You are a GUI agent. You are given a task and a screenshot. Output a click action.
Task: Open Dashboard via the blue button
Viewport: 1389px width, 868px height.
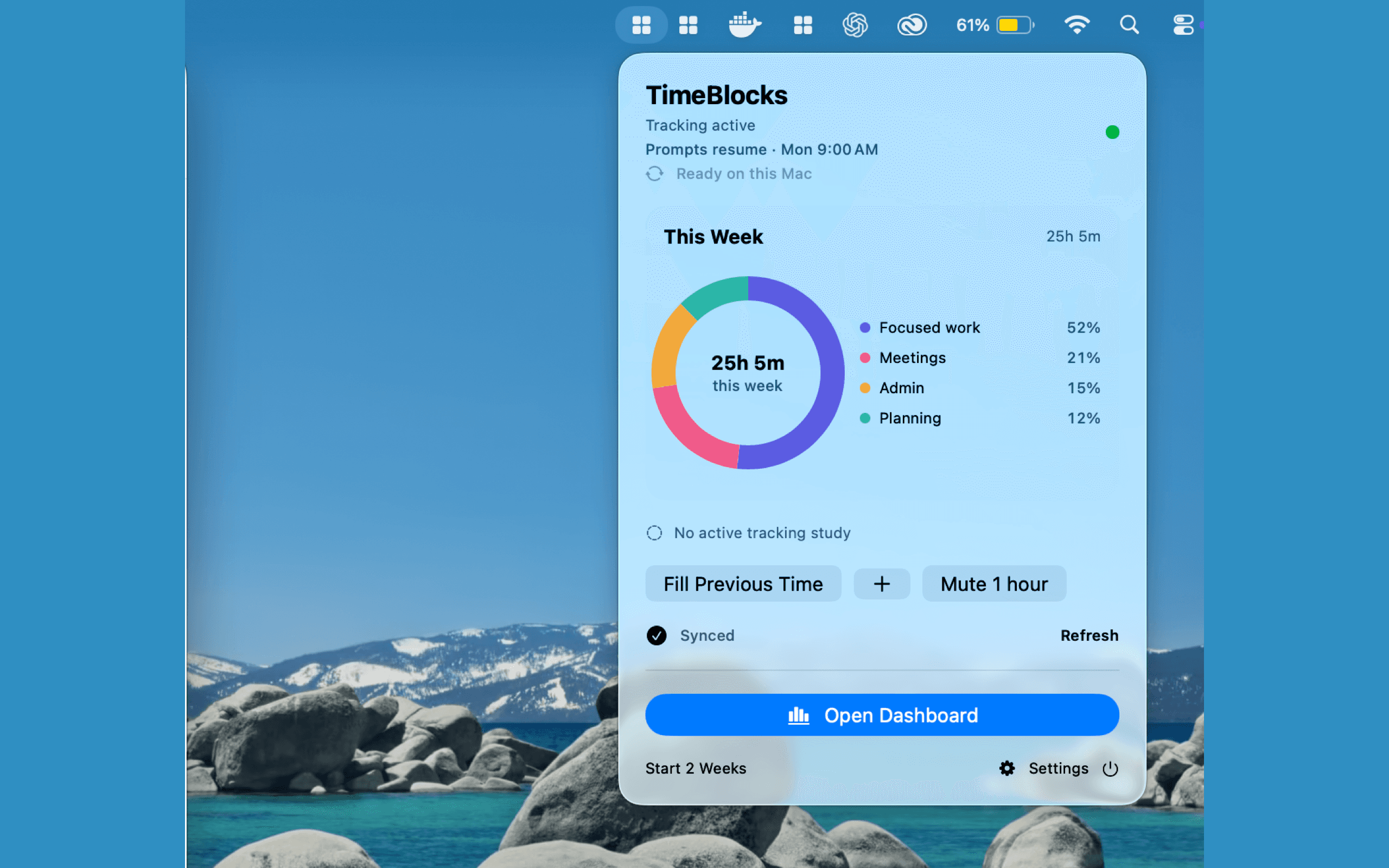[882, 714]
